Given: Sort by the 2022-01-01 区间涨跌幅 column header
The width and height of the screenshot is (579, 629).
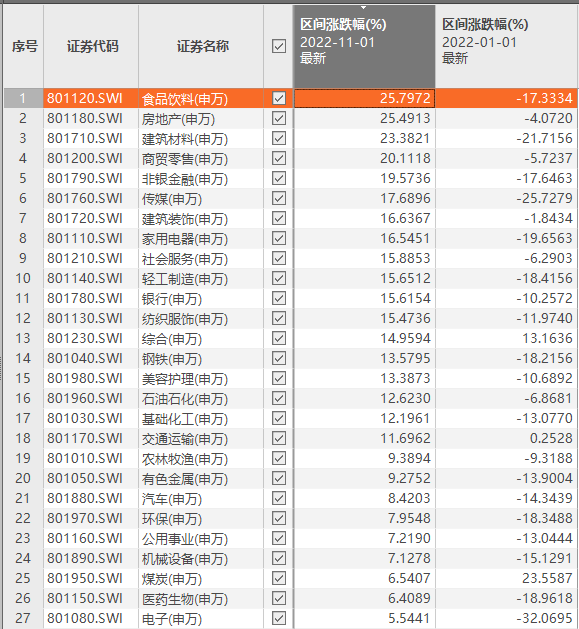Looking at the screenshot, I should (507, 47).
